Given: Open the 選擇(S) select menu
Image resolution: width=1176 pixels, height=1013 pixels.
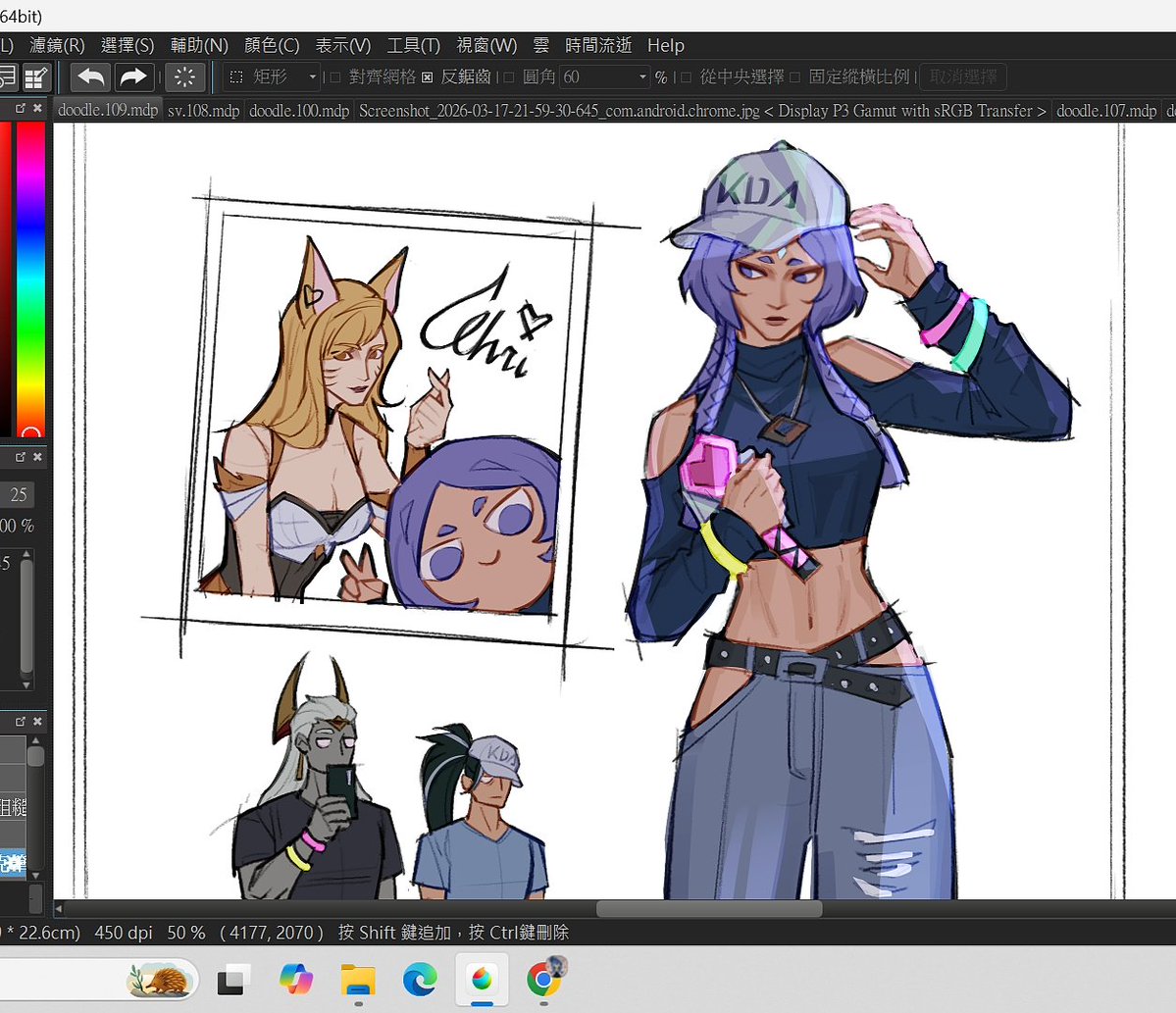Looking at the screenshot, I should click(x=128, y=46).
